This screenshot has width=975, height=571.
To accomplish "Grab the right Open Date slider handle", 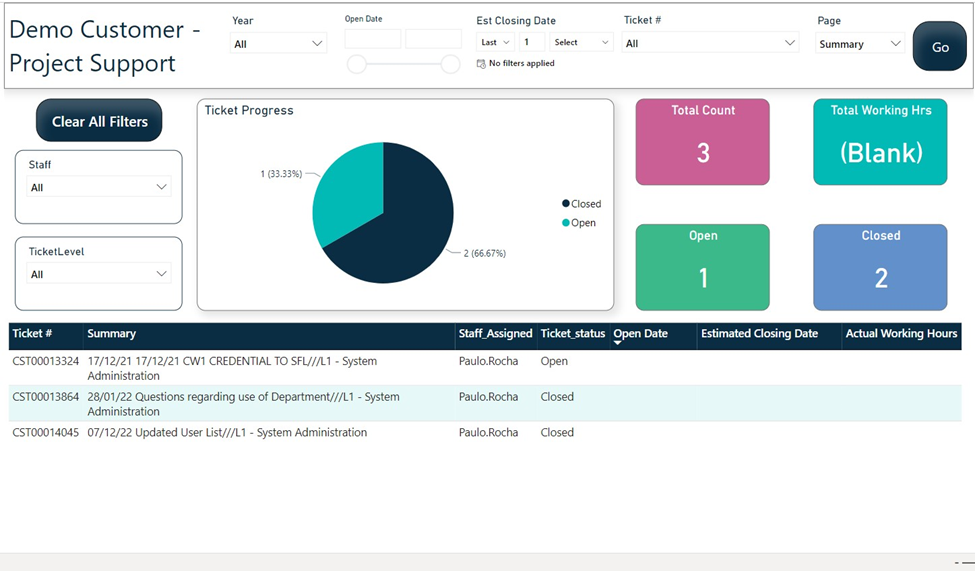I will point(450,64).
